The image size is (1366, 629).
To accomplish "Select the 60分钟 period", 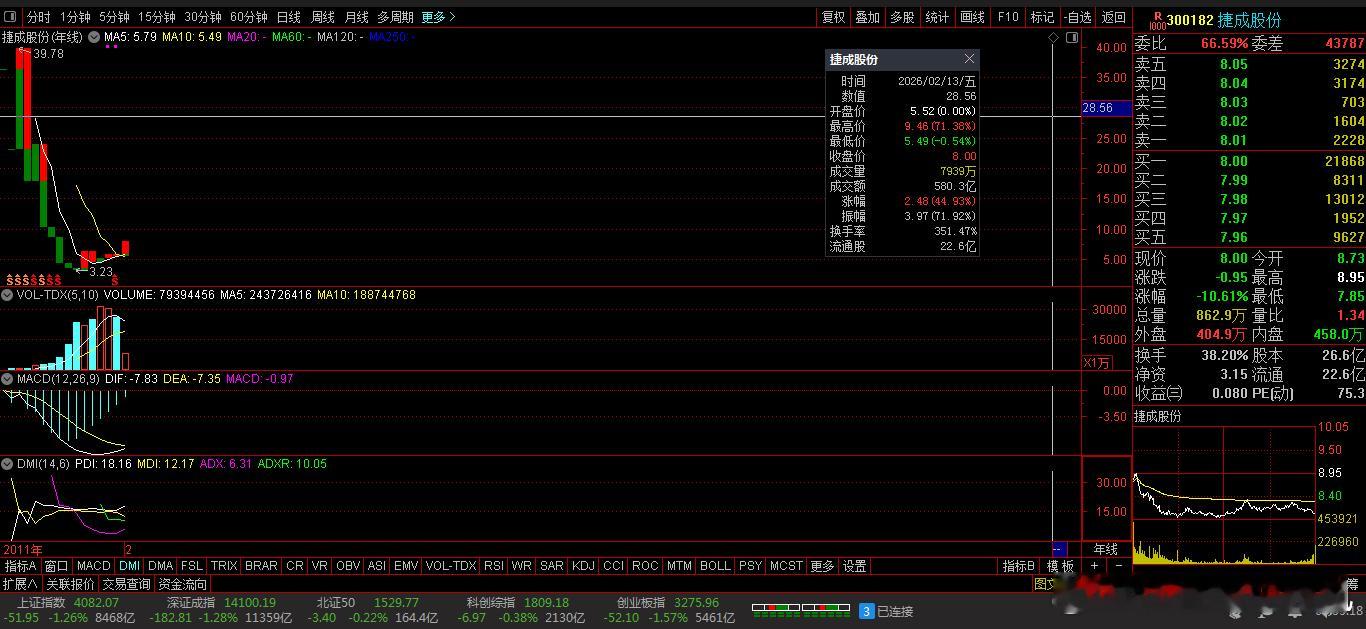I will coord(249,17).
